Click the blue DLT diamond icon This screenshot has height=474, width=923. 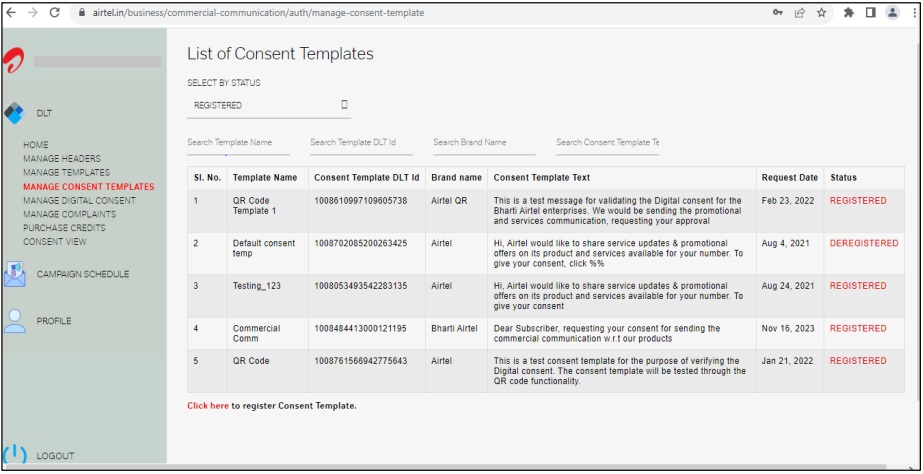(14, 113)
